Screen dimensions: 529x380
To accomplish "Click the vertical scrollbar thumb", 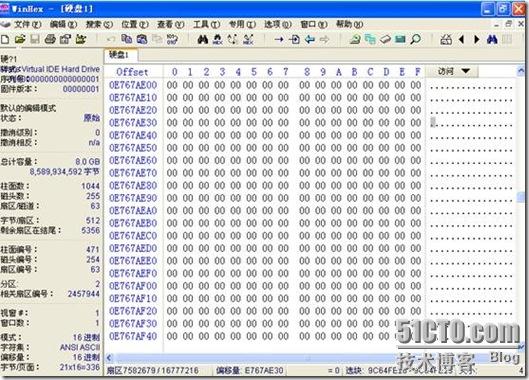I will point(521,197).
